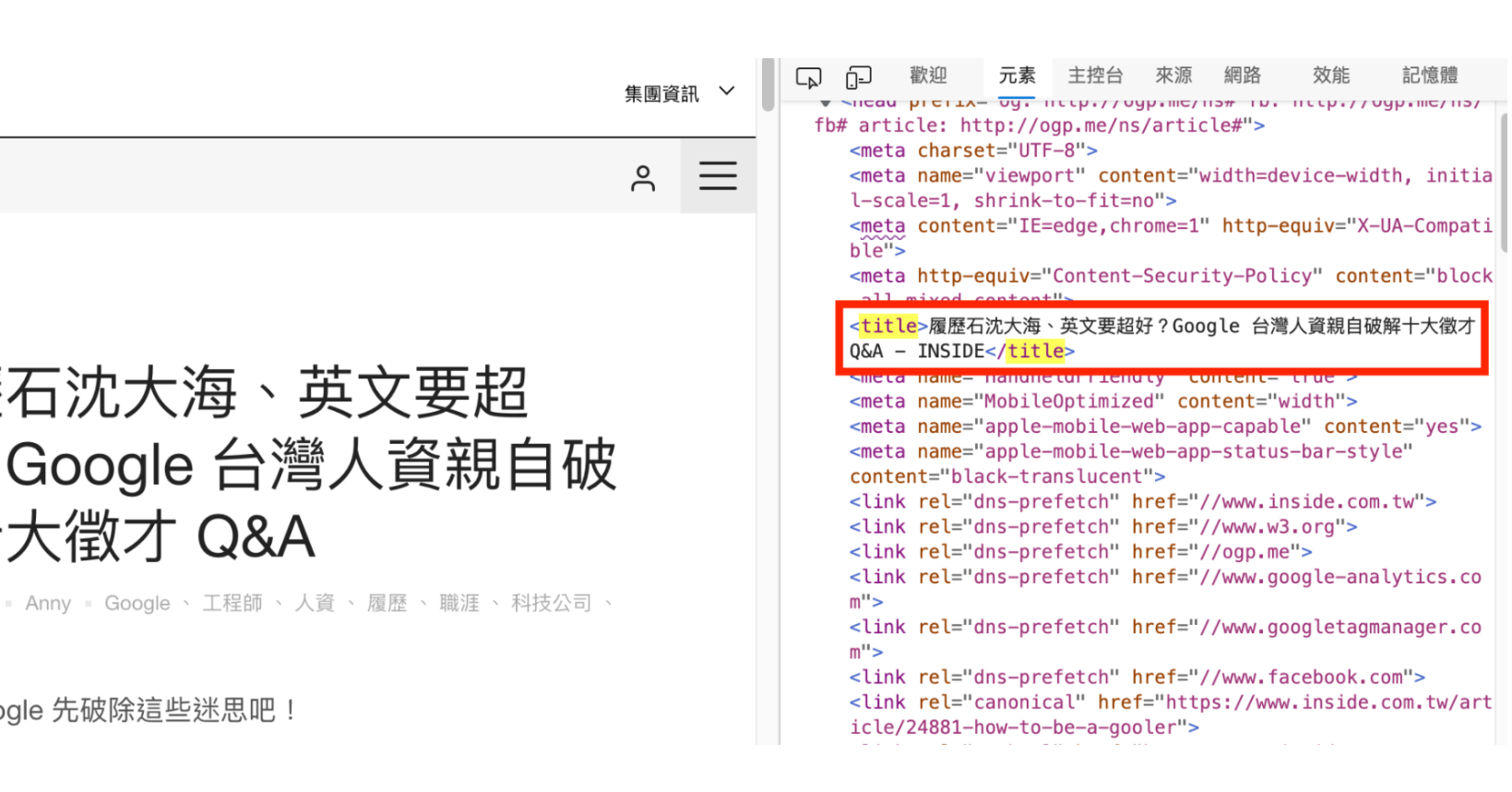Select the X-UA-Compatible meta node
Image resolution: width=1512 pixels, height=792 pixels.
coord(1171,238)
